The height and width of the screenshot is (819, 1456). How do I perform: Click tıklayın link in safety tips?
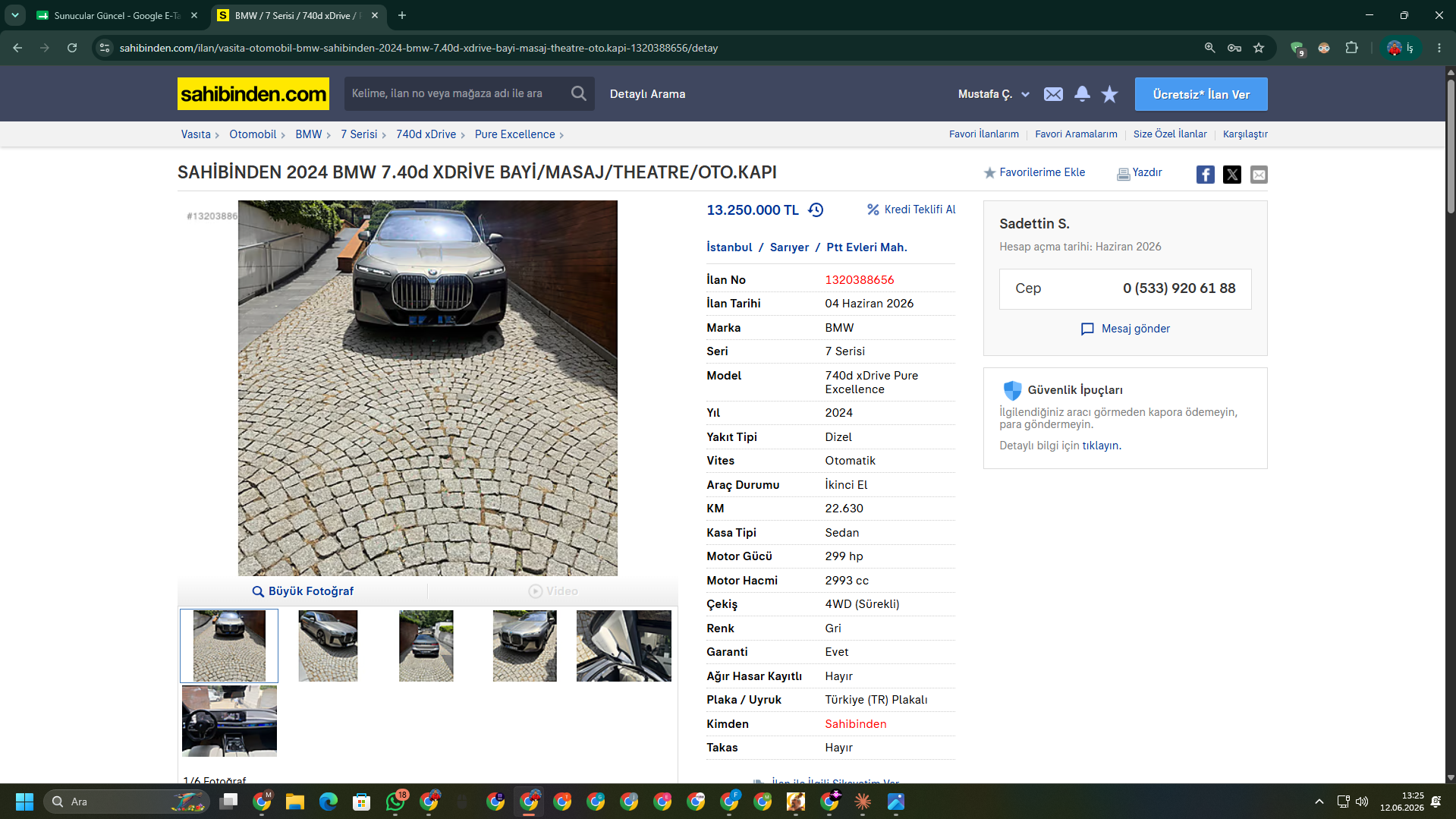click(1100, 446)
